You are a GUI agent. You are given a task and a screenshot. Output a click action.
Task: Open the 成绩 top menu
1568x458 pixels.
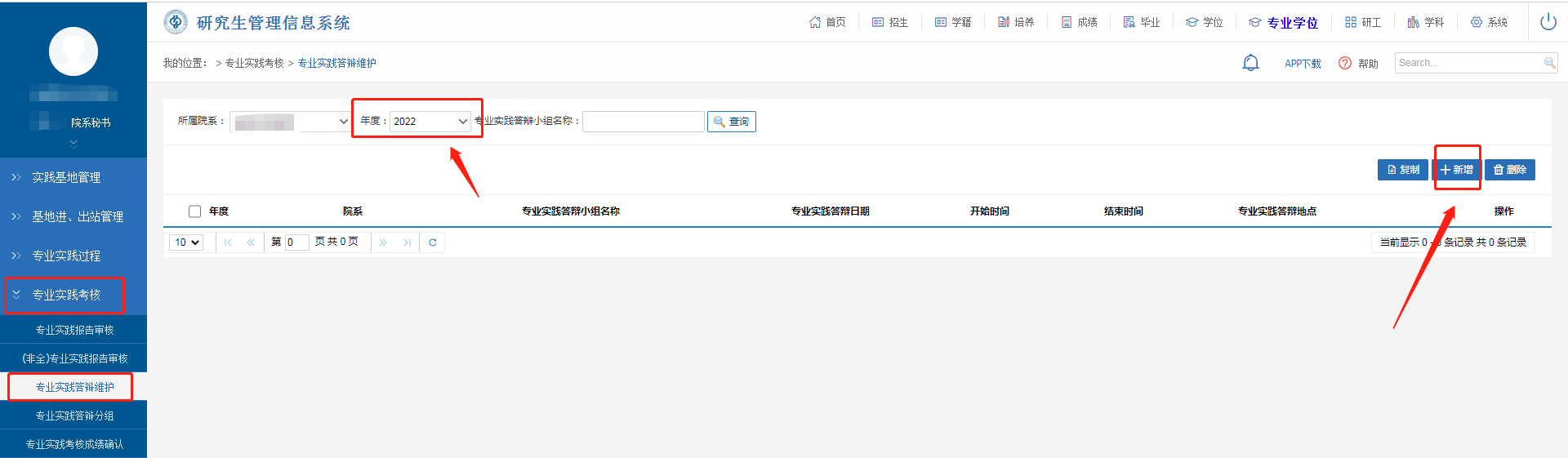pos(1079,22)
